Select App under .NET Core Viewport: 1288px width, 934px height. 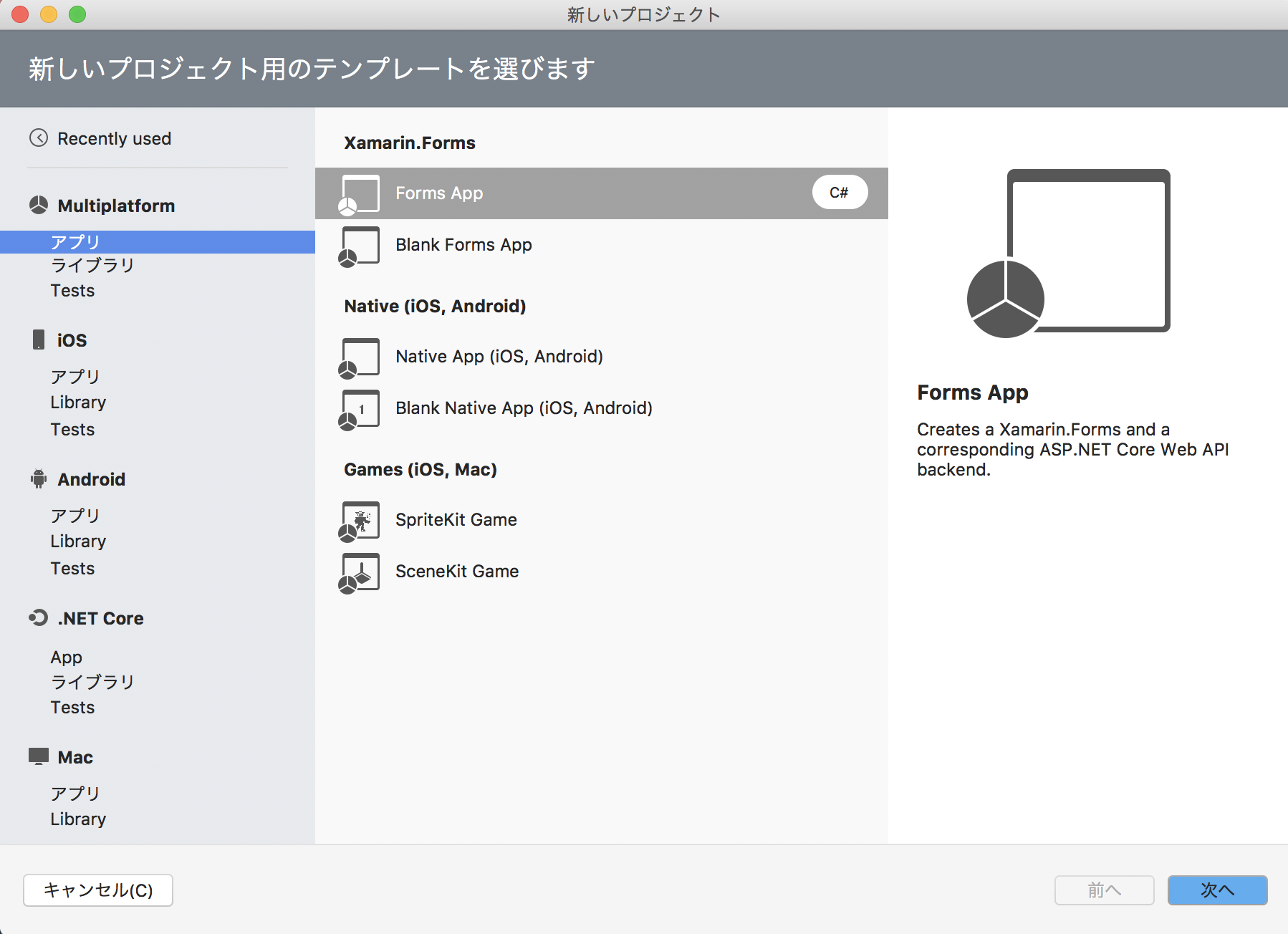(x=66, y=657)
